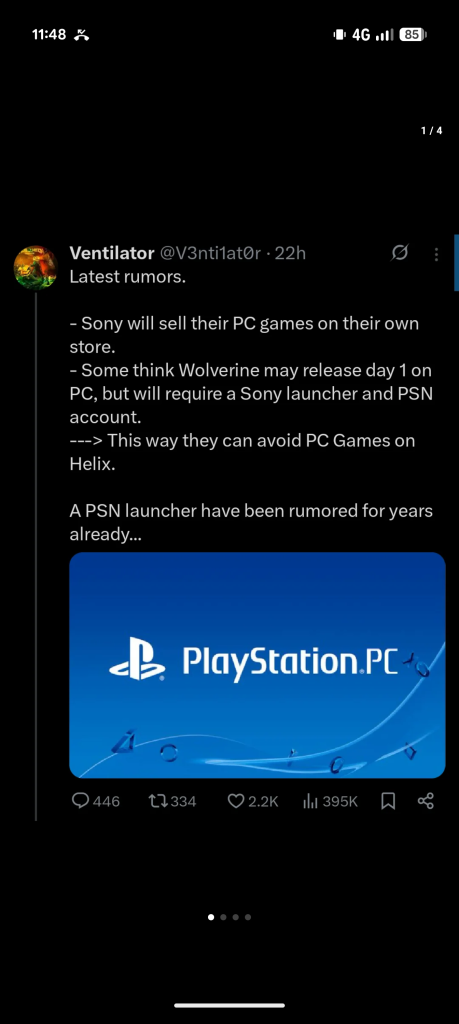
Task: Open the PlayStation PC image
Action: (x=257, y=665)
